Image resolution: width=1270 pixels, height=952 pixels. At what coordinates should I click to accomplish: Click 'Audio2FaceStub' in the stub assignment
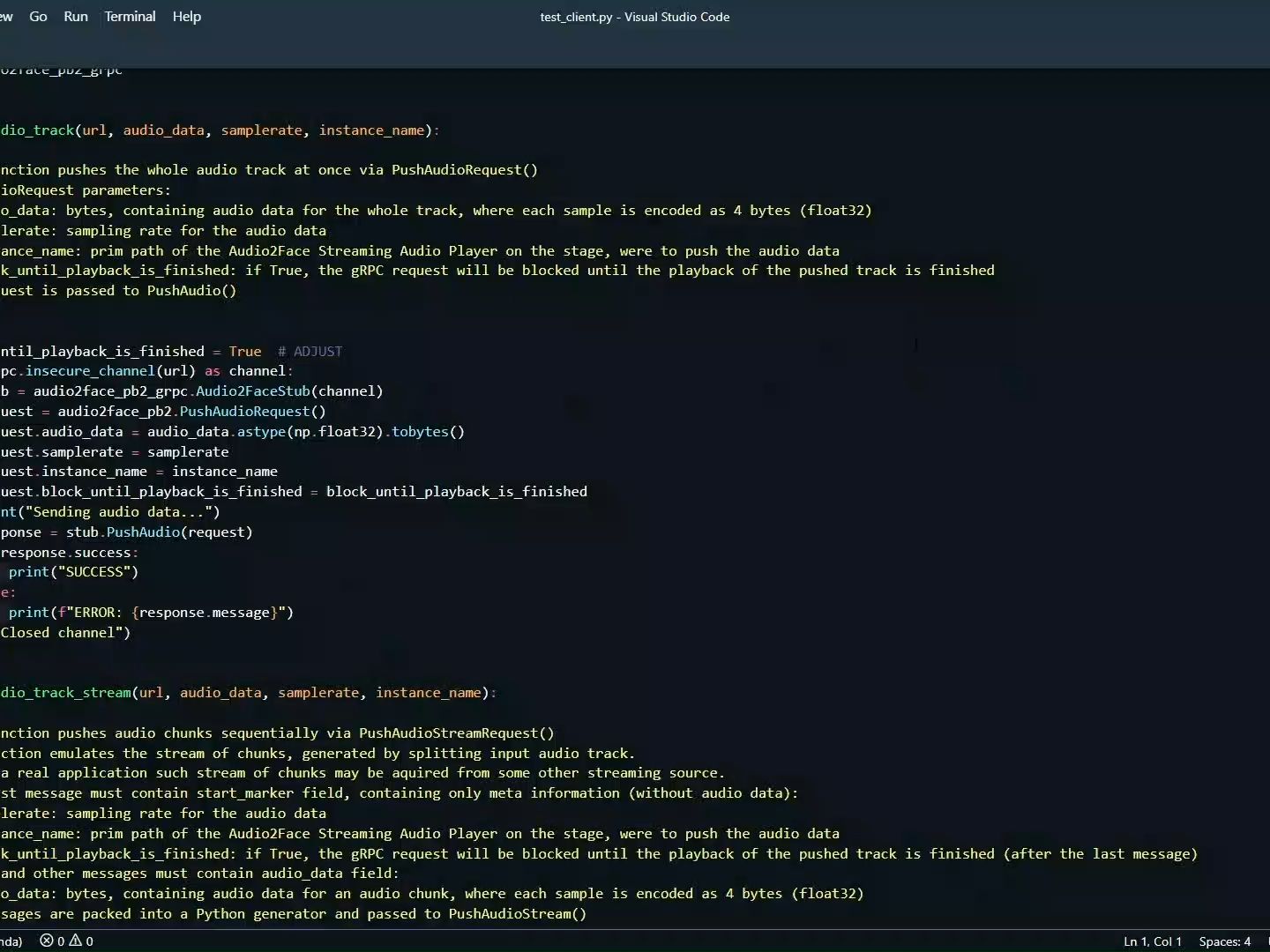pos(253,391)
